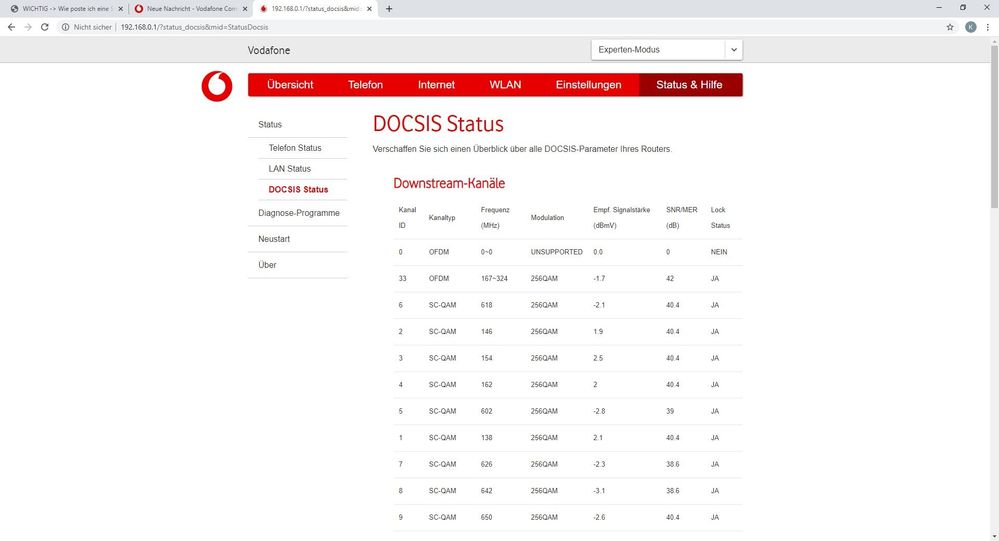Switch to the 'WICHTIG -> Wie poste ich' tab
This screenshot has height=541, width=999.
coord(65,9)
